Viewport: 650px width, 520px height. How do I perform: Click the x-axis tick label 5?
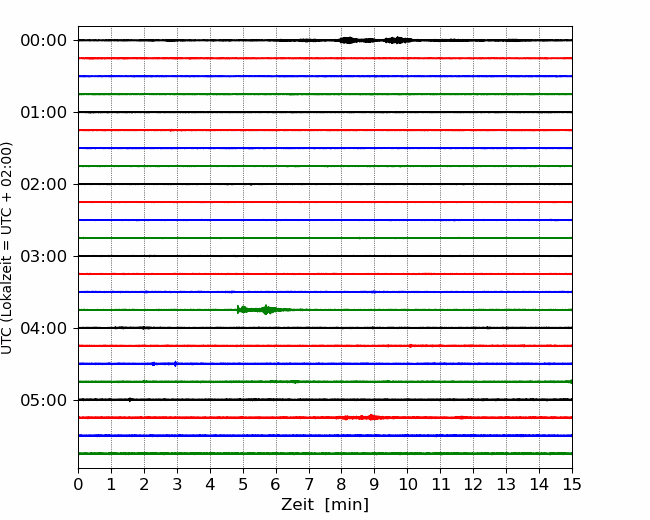coord(243,484)
